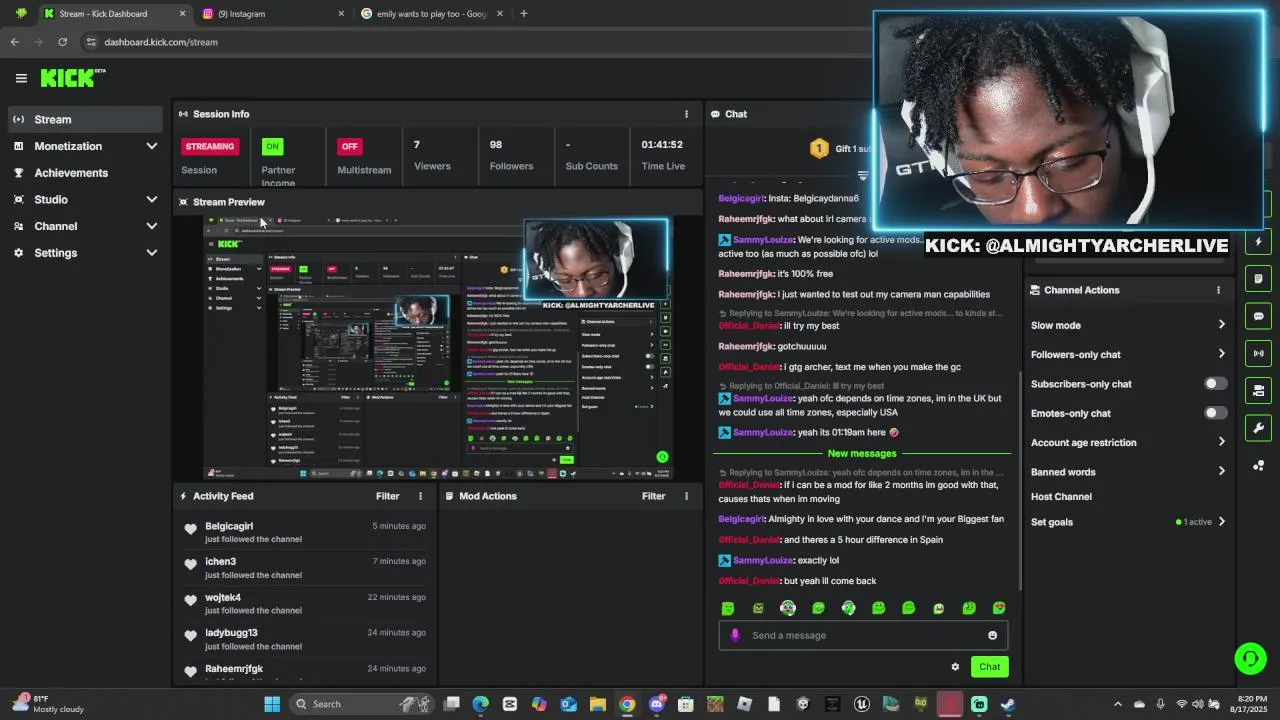Viewport: 1280px width, 720px height.
Task: Reload the browser page
Action: point(62,42)
